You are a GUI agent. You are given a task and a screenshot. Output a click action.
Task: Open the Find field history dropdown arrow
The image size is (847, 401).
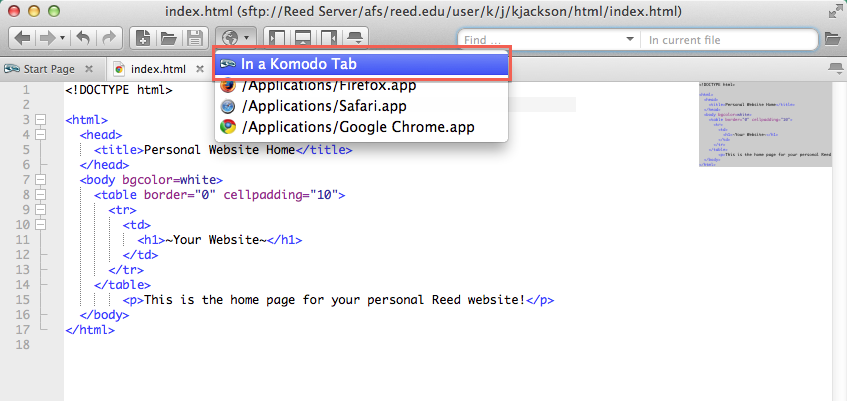(x=630, y=39)
